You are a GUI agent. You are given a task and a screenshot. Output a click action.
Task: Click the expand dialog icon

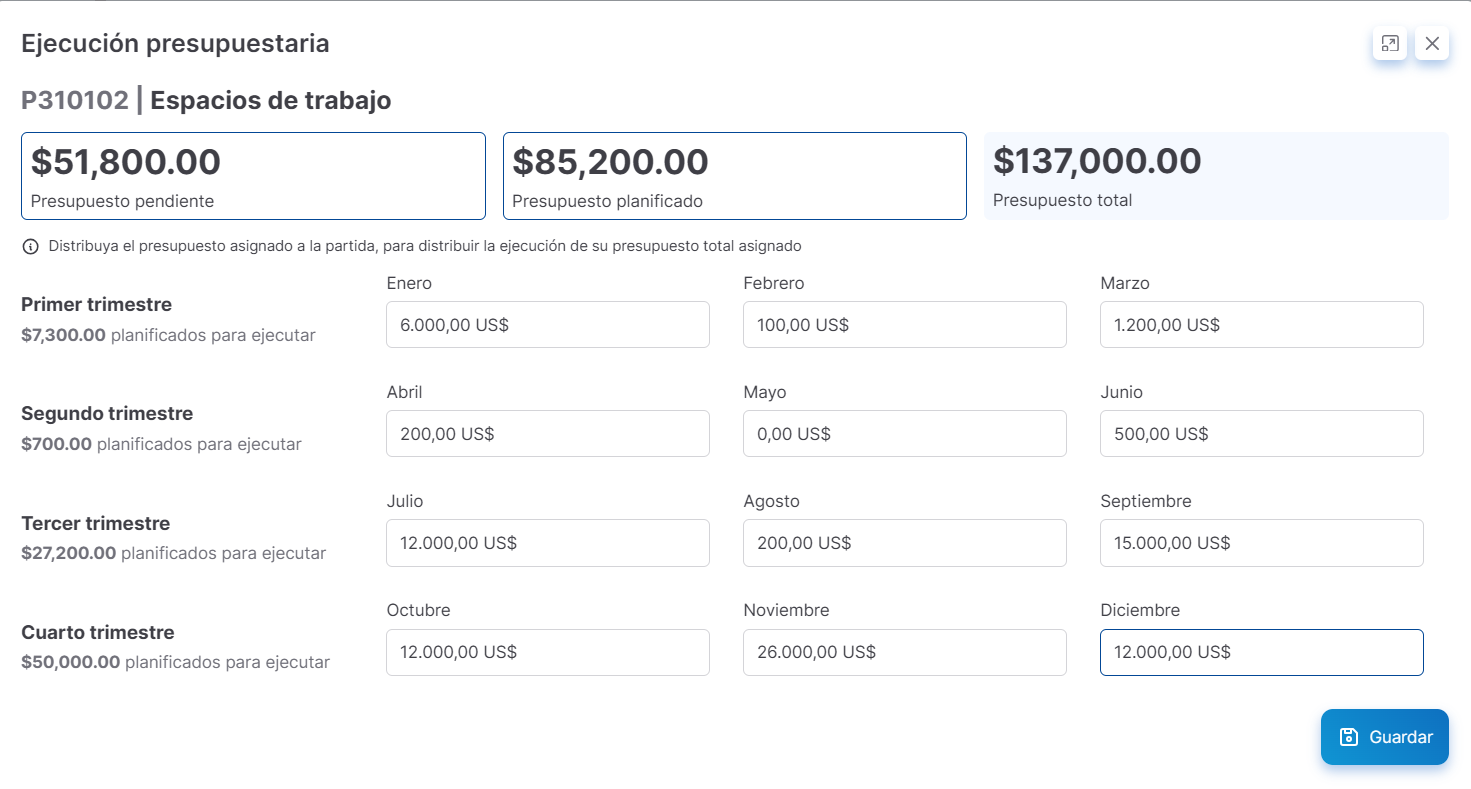pyautogui.click(x=1389, y=43)
